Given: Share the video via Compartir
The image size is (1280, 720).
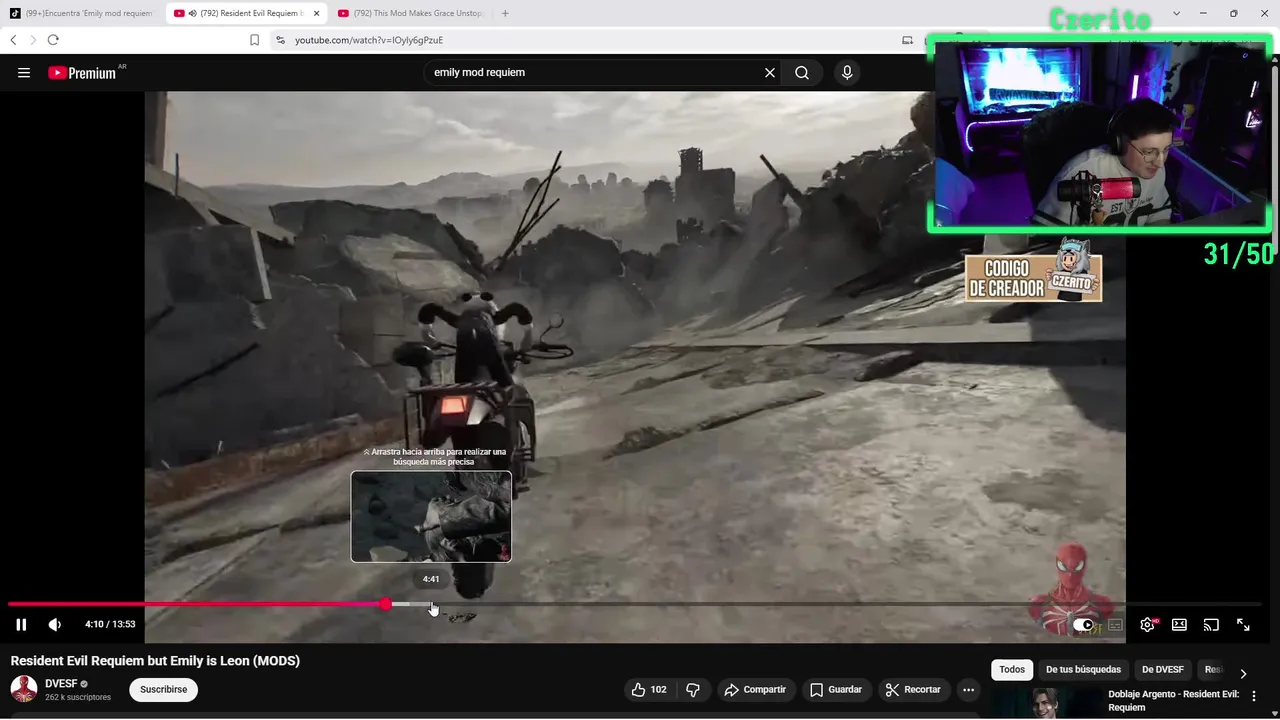Looking at the screenshot, I should click(755, 690).
